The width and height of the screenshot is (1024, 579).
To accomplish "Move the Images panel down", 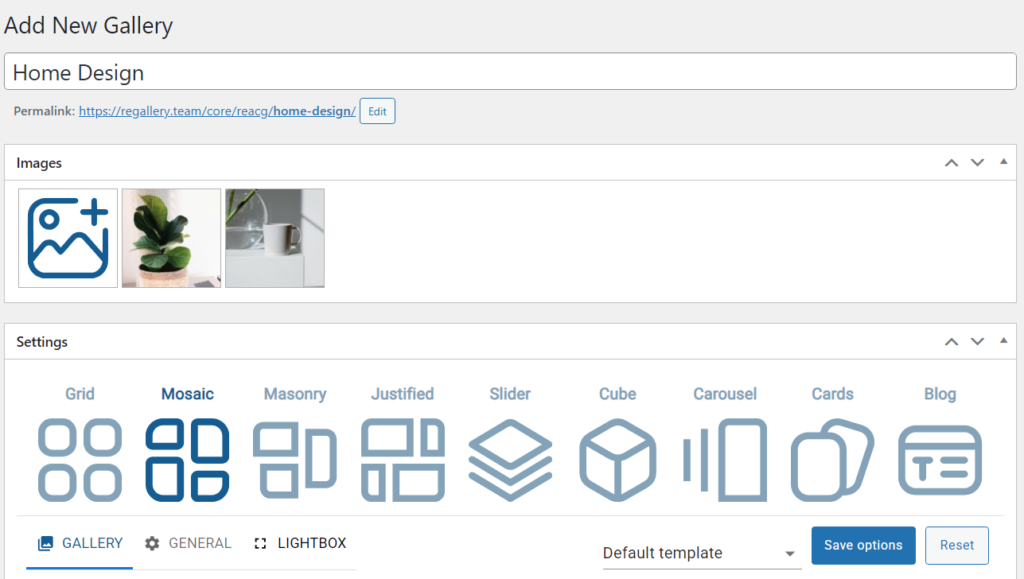I will [977, 162].
